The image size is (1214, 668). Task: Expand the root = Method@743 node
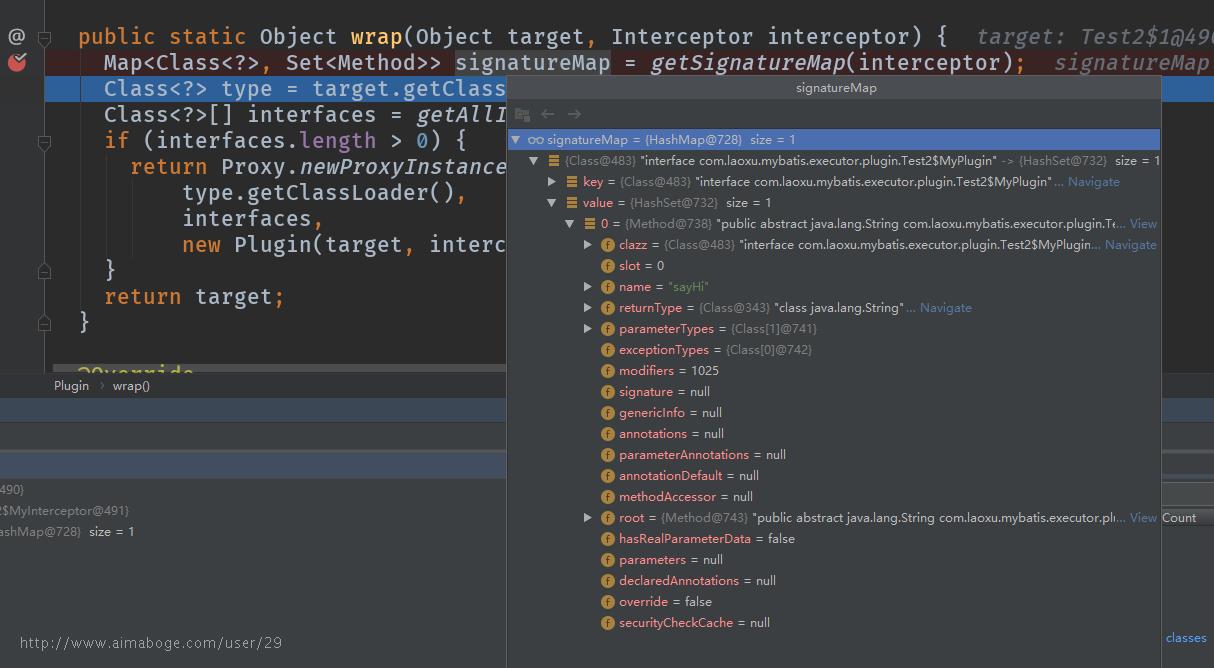588,518
